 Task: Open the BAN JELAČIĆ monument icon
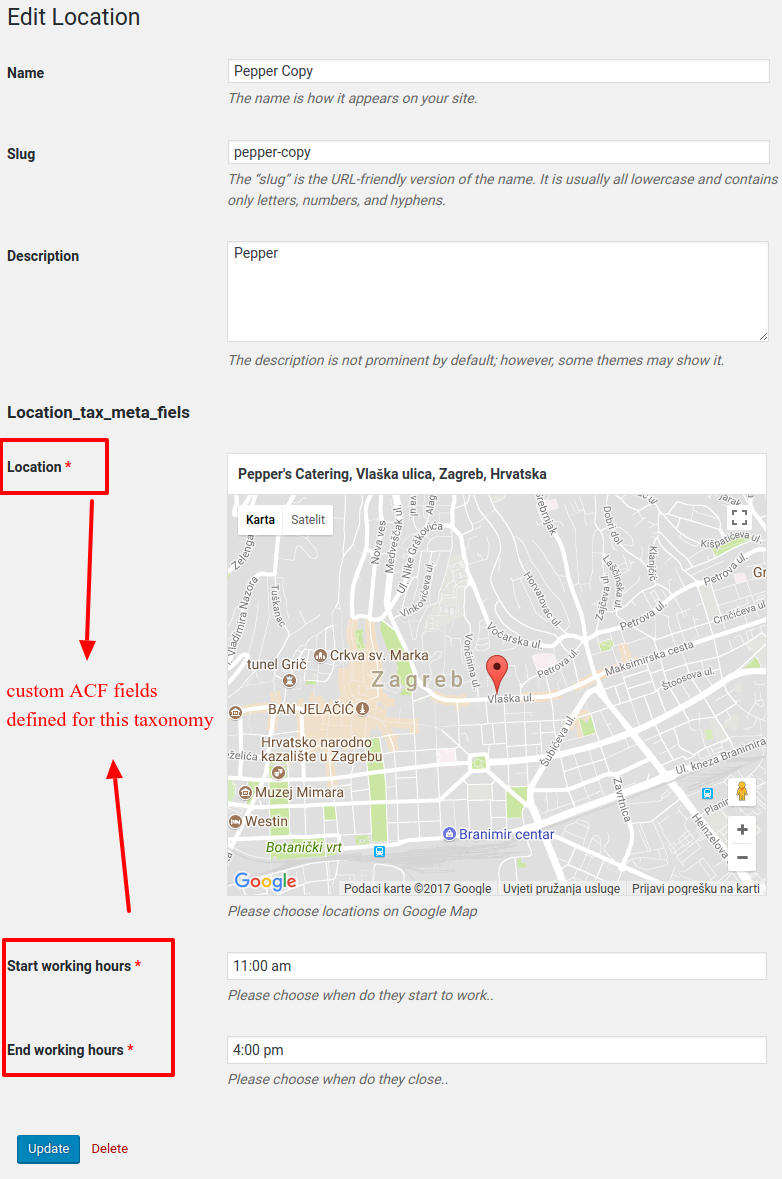(362, 708)
